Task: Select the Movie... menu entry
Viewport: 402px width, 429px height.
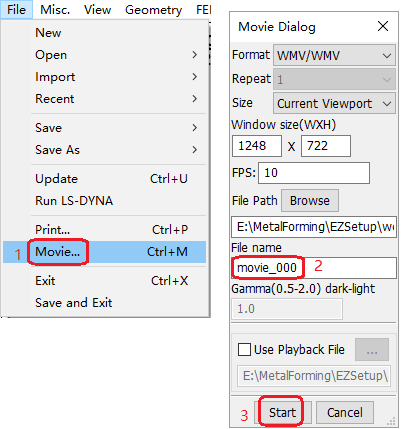Action: click(105, 252)
